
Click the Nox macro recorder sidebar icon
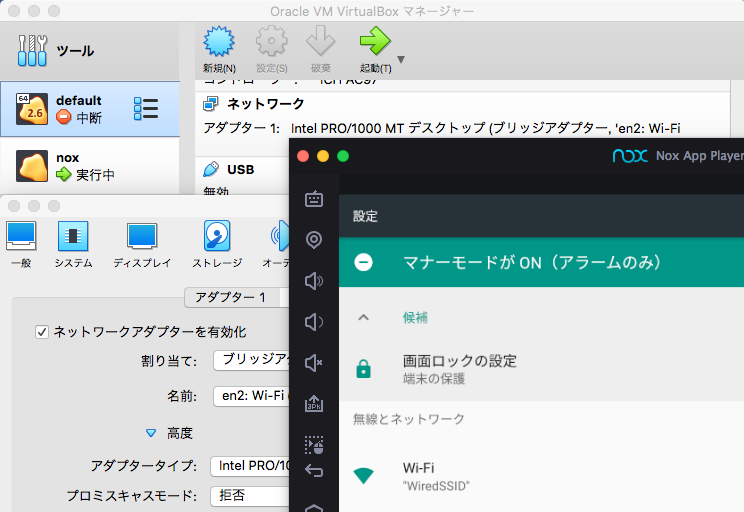tap(314, 445)
